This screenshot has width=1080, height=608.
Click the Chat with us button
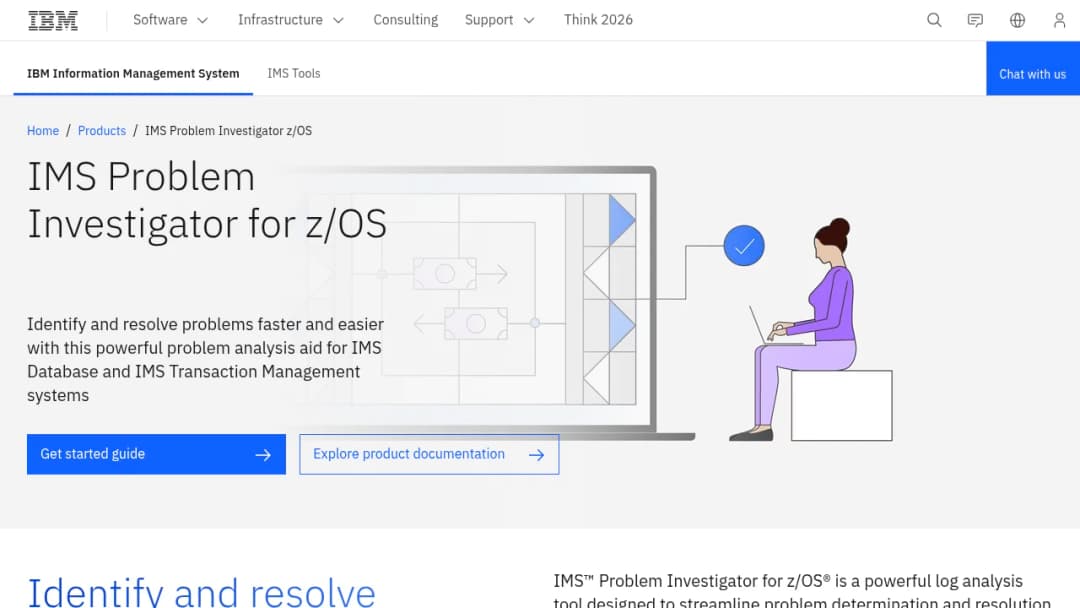coord(1032,69)
